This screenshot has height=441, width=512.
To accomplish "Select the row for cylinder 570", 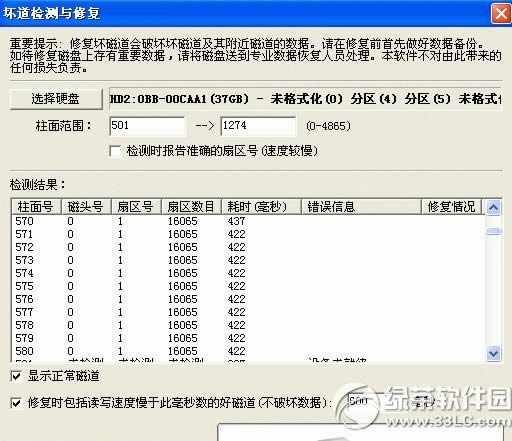I will pos(248,221).
